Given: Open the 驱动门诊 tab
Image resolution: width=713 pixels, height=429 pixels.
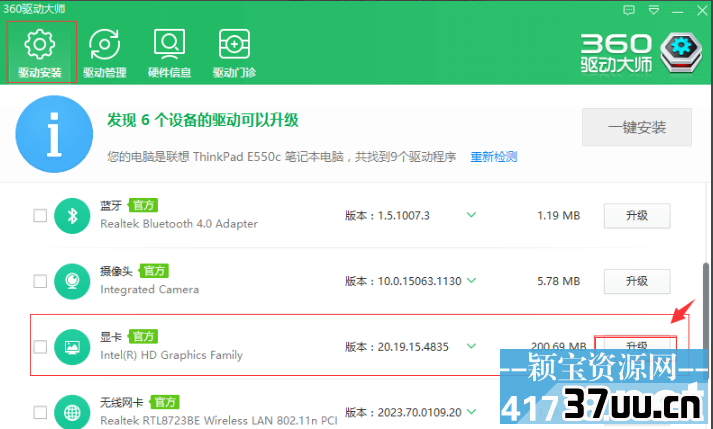Looking at the screenshot, I should point(234,53).
